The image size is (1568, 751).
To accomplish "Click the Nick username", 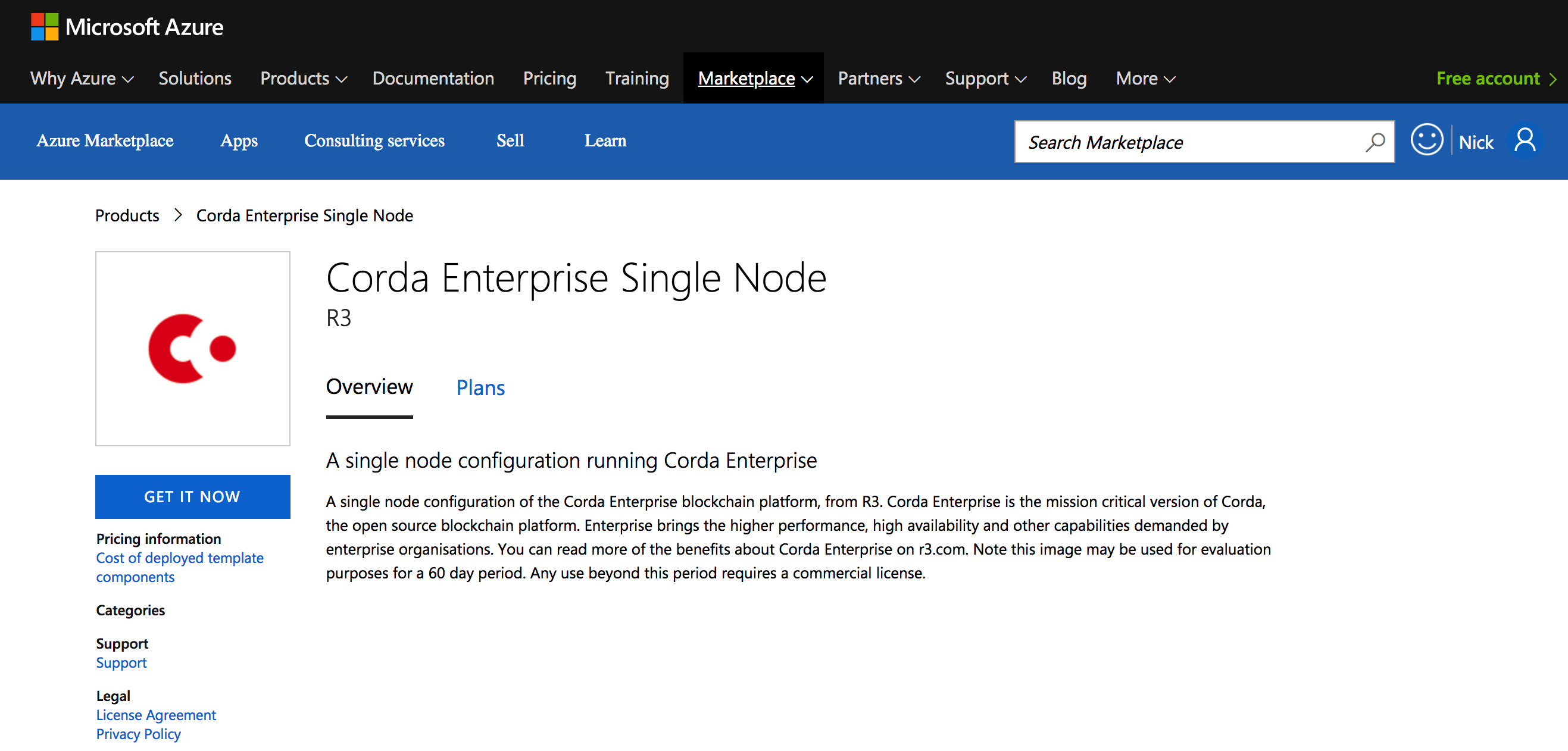I will (x=1476, y=142).
